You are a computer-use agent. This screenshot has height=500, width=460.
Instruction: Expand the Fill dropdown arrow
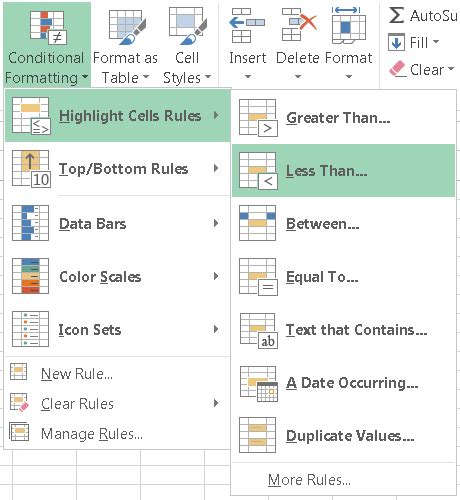pos(436,42)
